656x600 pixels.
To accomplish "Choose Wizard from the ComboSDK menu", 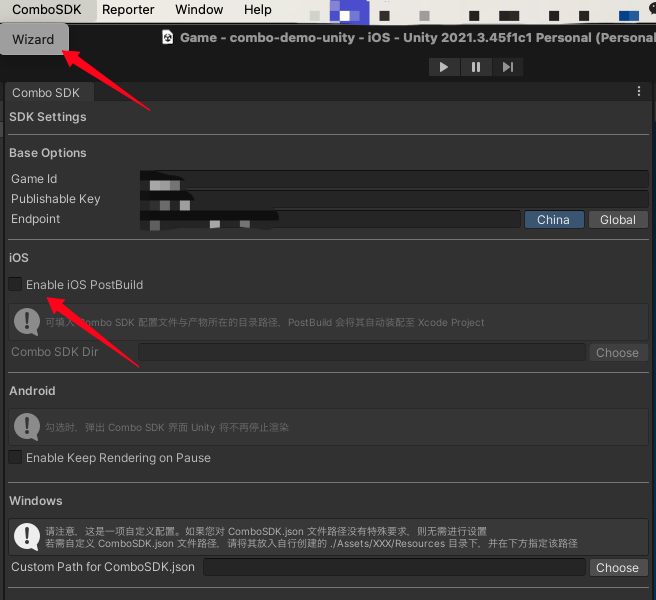I will 34,40.
